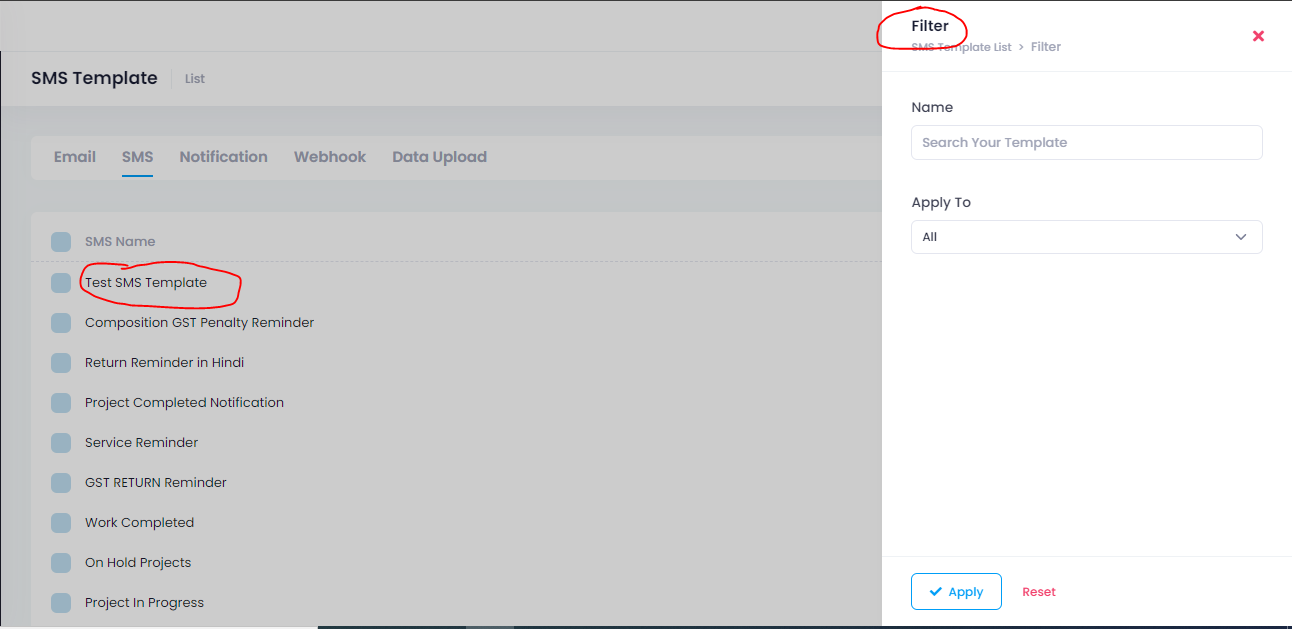Click the SMS Name column header

pos(120,242)
